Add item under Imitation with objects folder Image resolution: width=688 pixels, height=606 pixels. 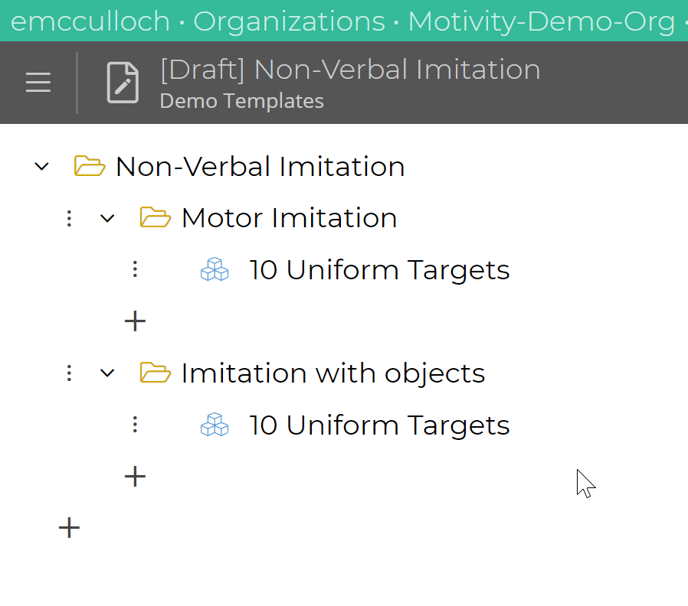135,477
